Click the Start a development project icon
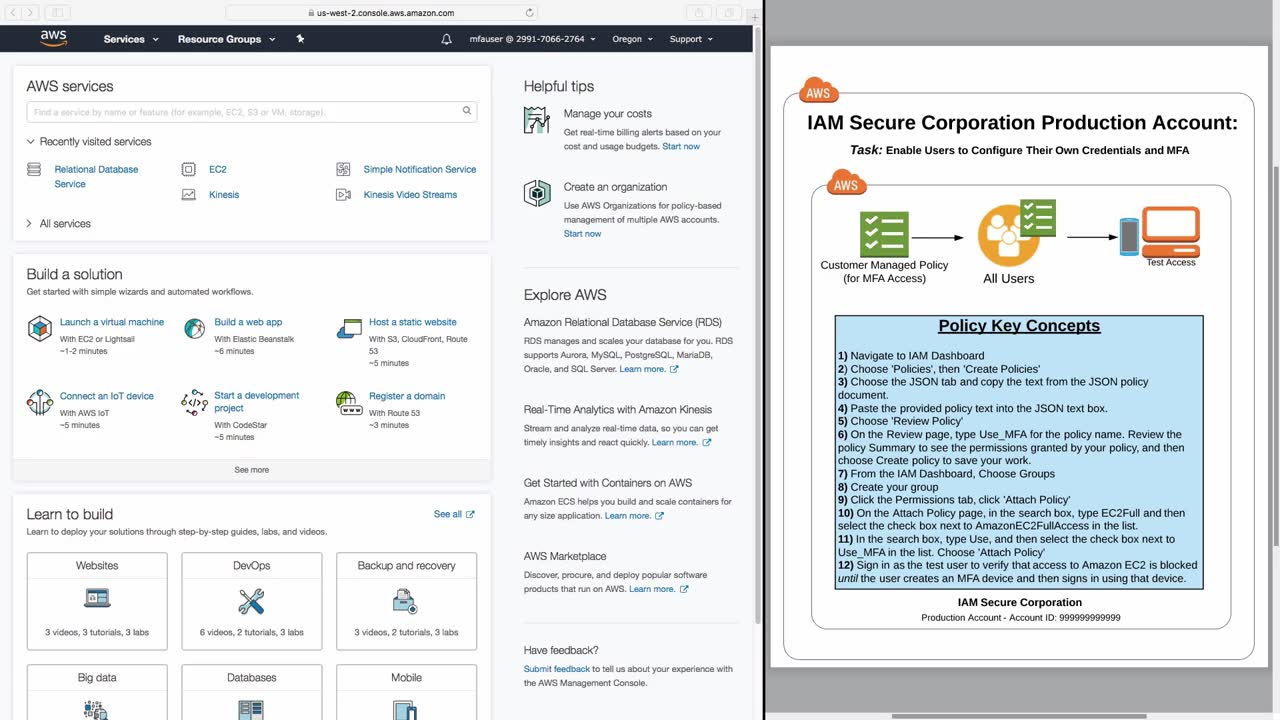This screenshot has height=720, width=1280. pyautogui.click(x=194, y=402)
